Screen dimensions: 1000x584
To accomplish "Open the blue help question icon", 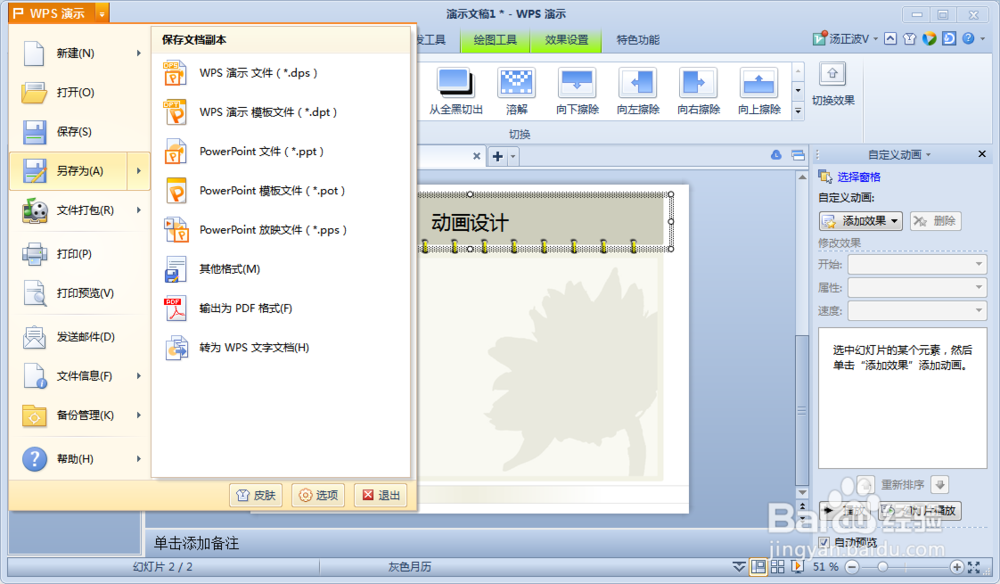I will 968,38.
